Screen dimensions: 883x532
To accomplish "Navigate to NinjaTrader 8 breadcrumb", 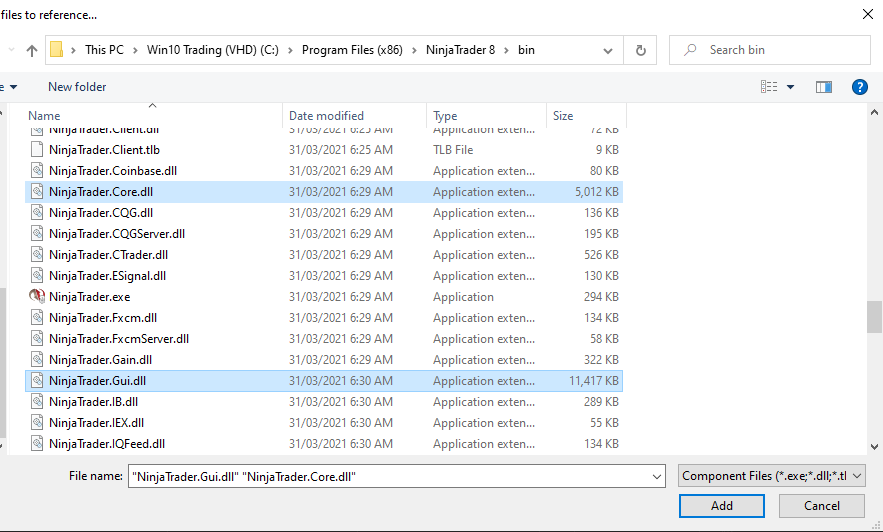I will [x=461, y=50].
